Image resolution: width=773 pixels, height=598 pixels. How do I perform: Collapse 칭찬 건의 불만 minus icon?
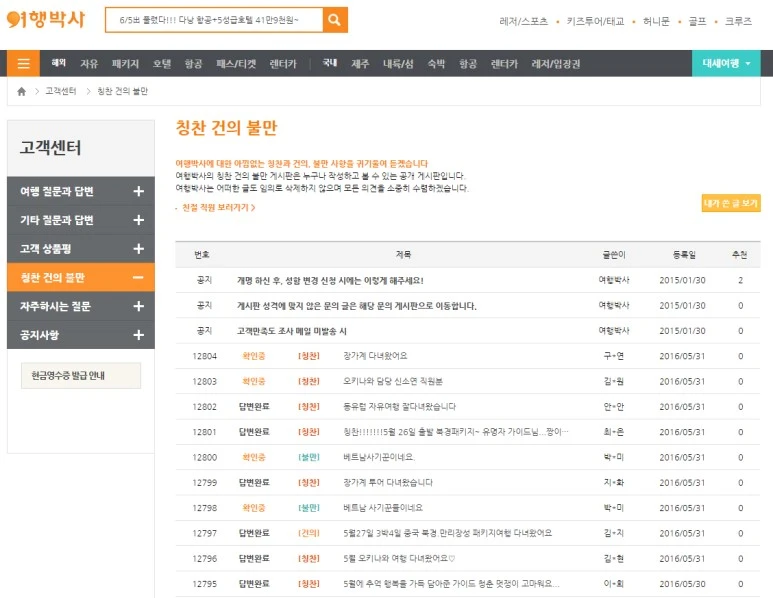[139, 278]
